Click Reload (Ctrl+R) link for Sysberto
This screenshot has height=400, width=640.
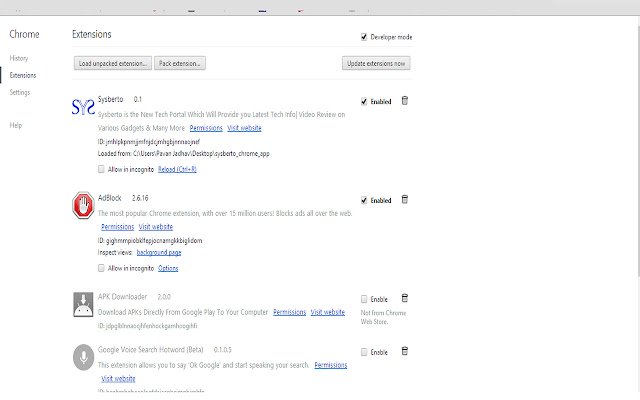tap(177, 169)
